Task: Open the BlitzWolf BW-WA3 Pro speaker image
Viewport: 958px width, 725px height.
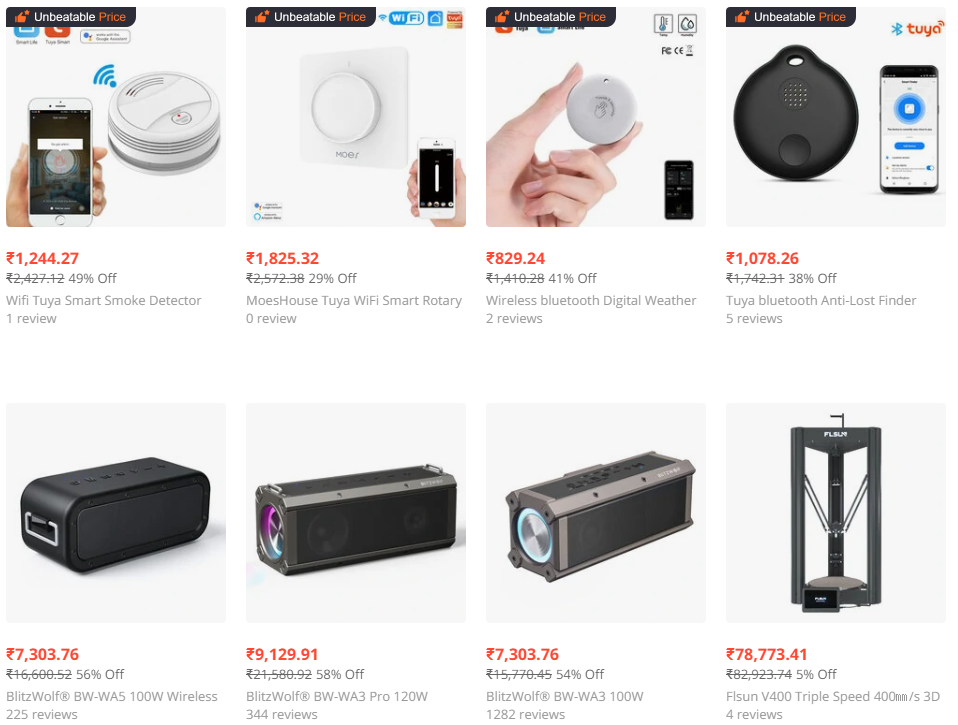Action: (356, 513)
